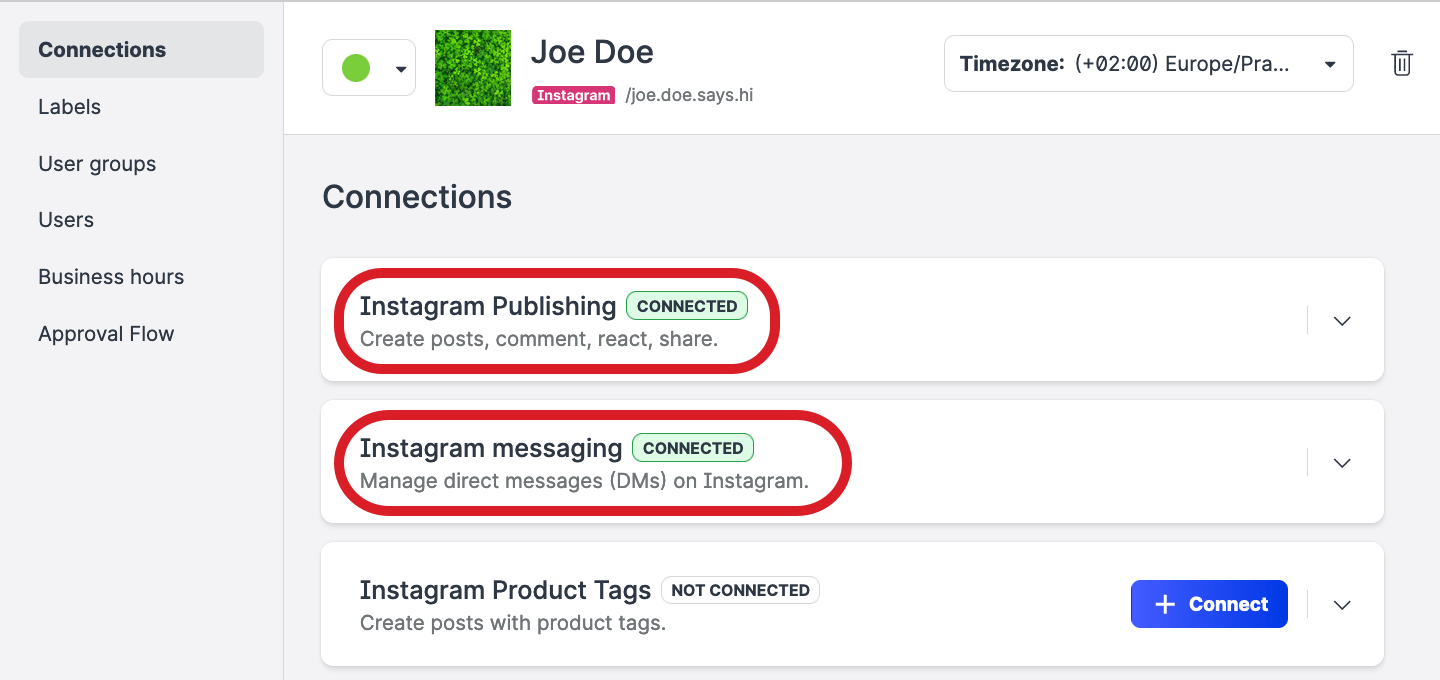Select Connections in the sidebar
Viewport: 1440px width, 680px height.
click(102, 50)
